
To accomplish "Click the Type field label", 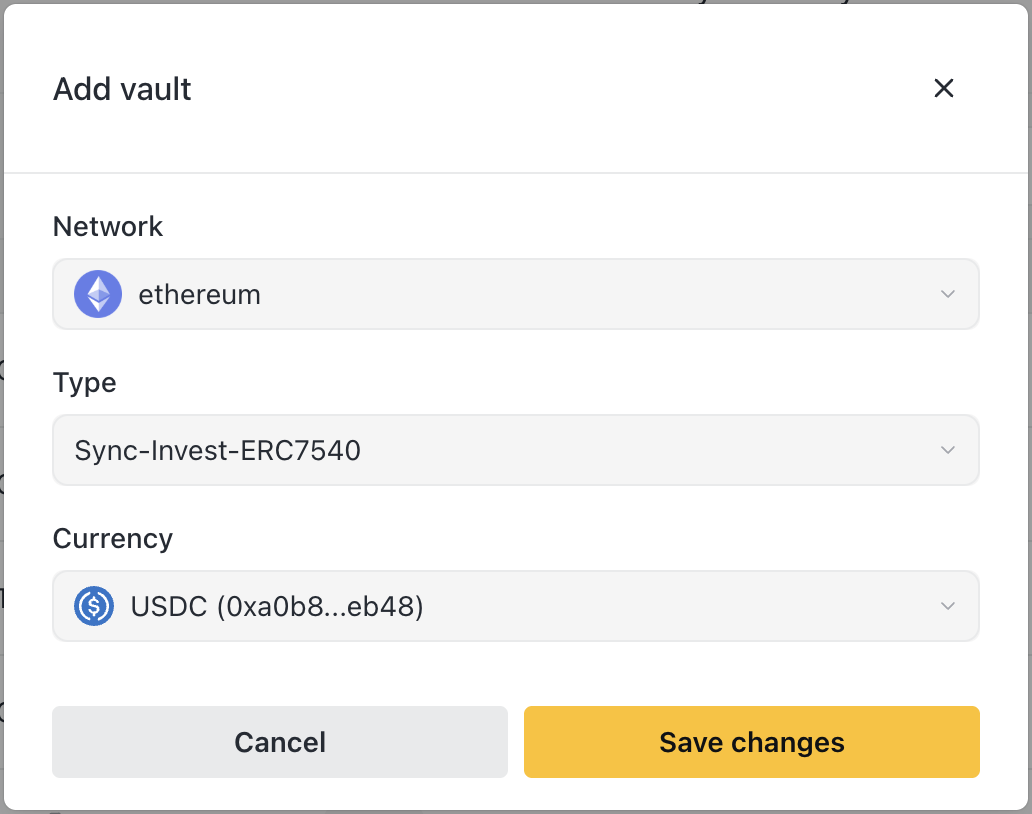I will 85,383.
